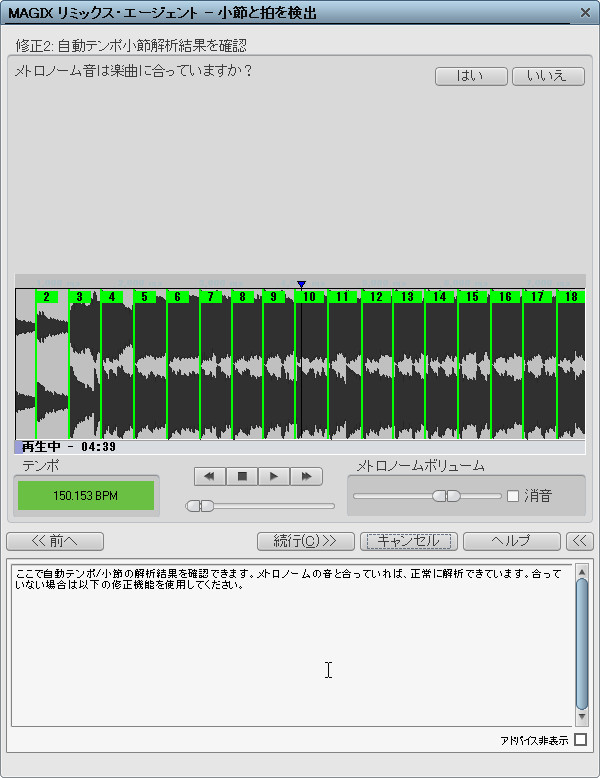600x778 pixels.
Task: Select bar marker 11 in the waveform
Action: [342, 297]
